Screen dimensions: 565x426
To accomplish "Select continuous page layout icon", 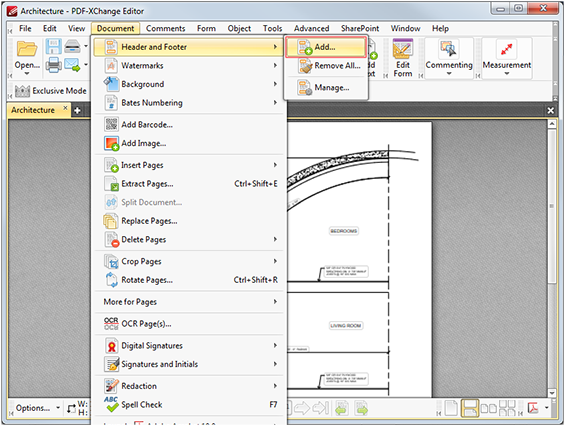I will tap(470, 408).
